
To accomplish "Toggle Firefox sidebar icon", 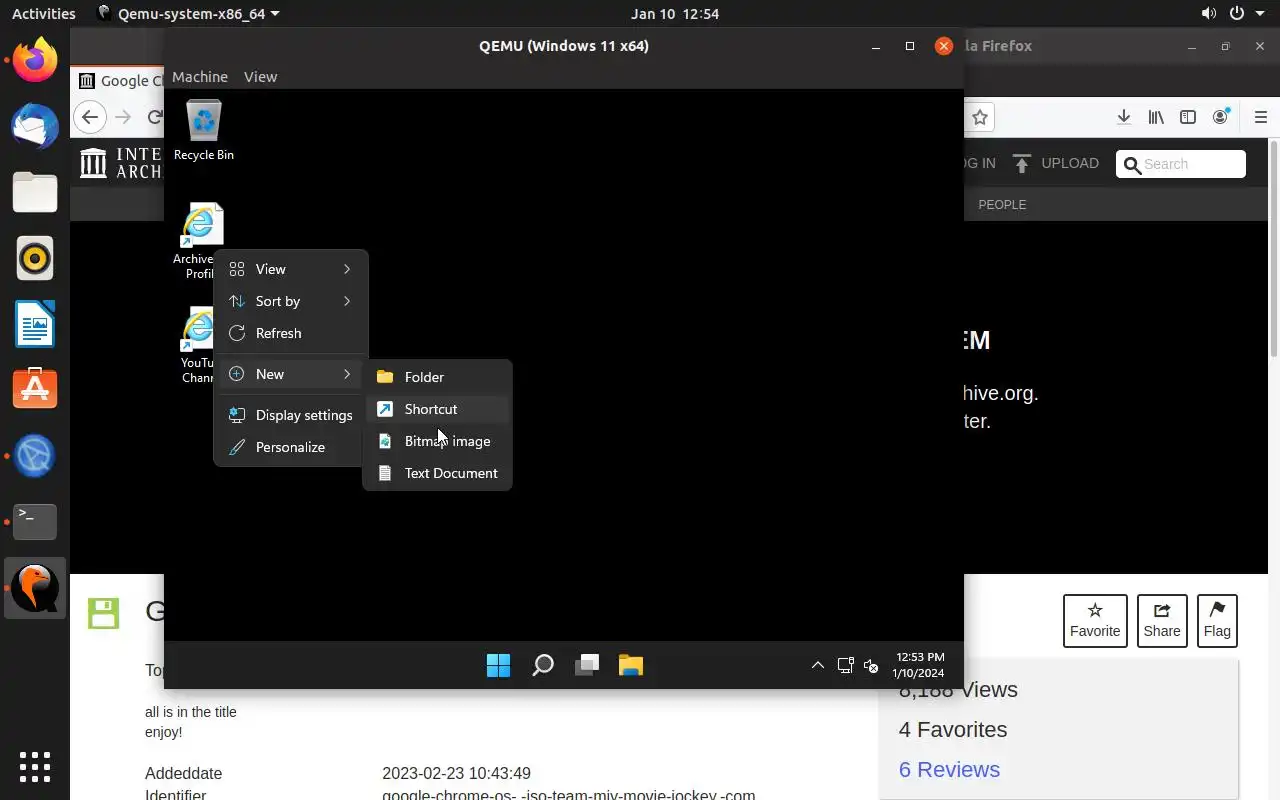I will [x=1188, y=117].
